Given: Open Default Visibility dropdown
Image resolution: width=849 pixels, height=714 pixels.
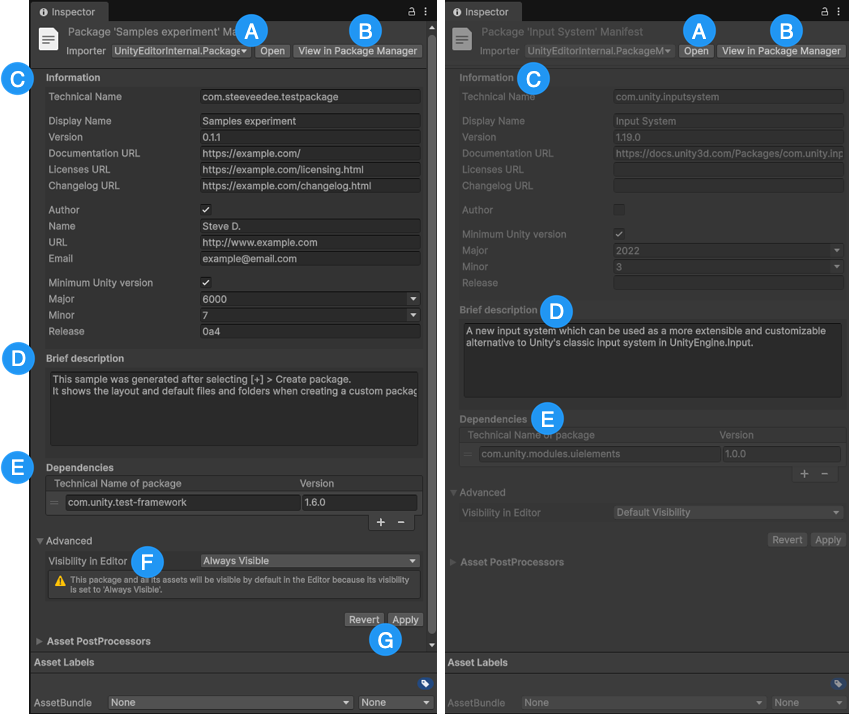Looking at the screenshot, I should [x=728, y=513].
